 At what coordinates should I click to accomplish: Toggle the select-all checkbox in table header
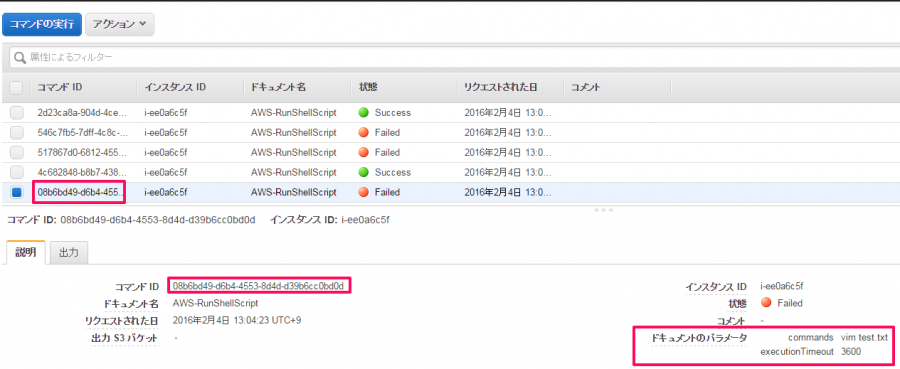coord(17,88)
